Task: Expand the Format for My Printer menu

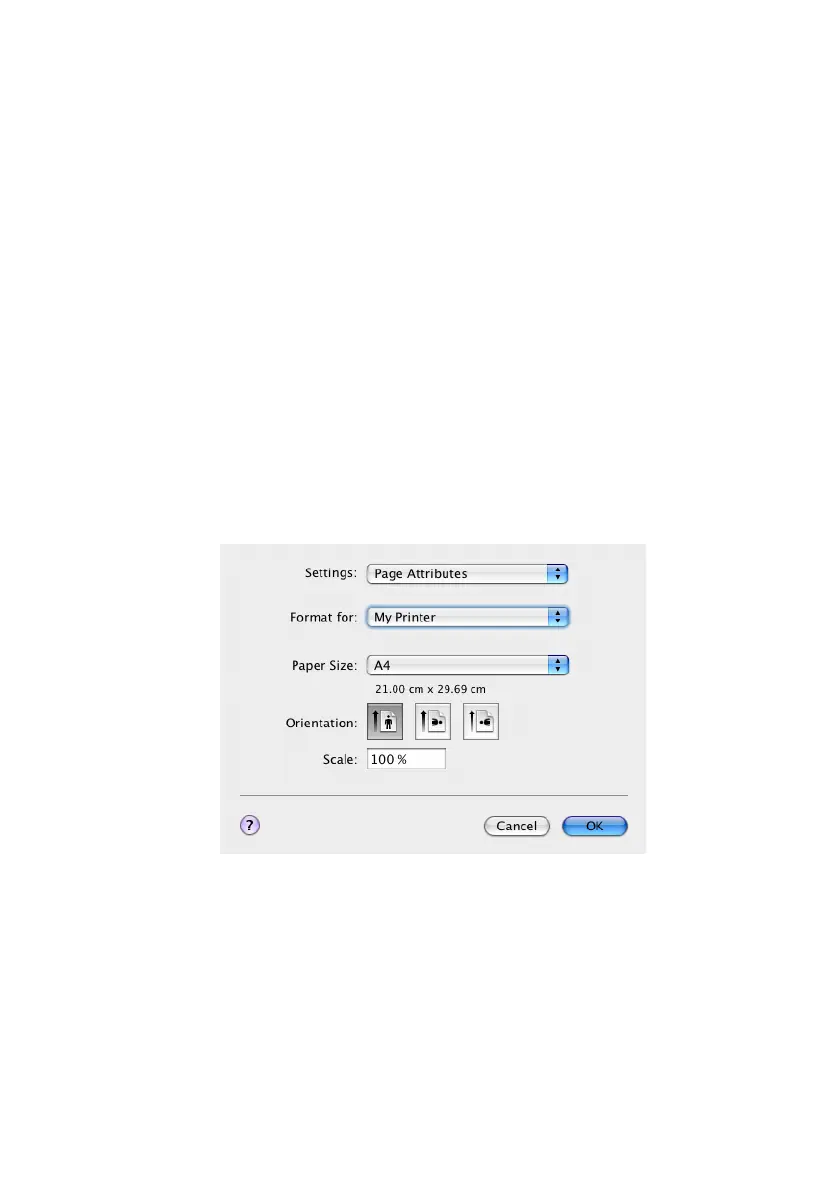Action: coord(467,617)
